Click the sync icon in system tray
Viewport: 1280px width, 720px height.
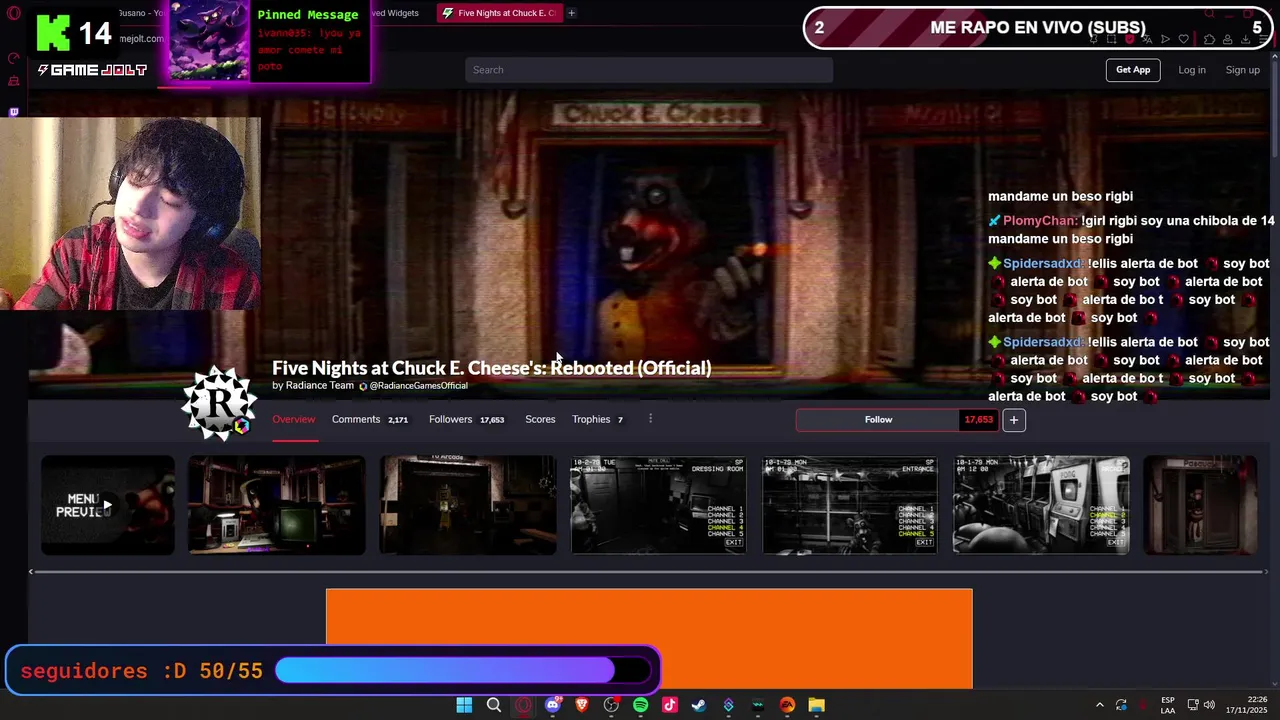point(1121,705)
